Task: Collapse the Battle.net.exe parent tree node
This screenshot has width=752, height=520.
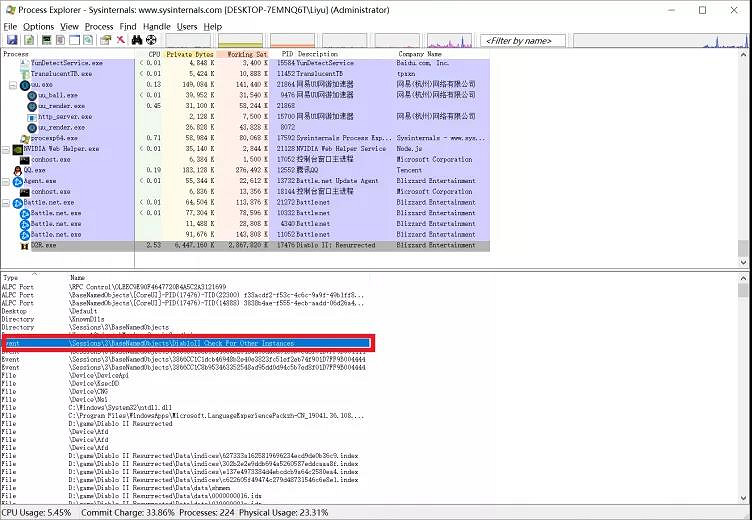Action: [6, 202]
